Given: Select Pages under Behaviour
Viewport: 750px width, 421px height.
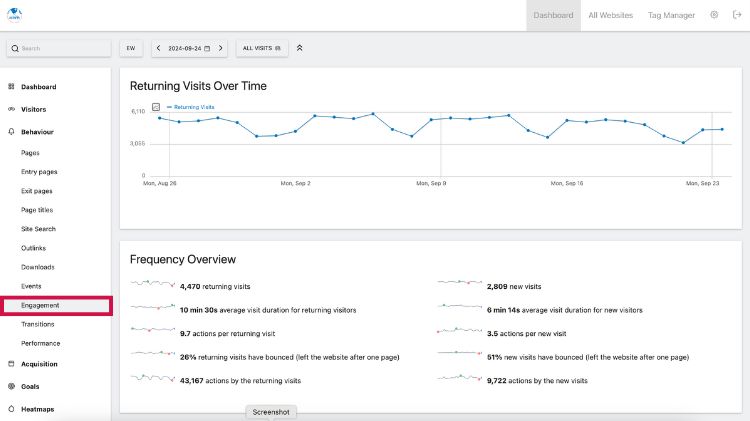Looking at the screenshot, I should click(30, 153).
